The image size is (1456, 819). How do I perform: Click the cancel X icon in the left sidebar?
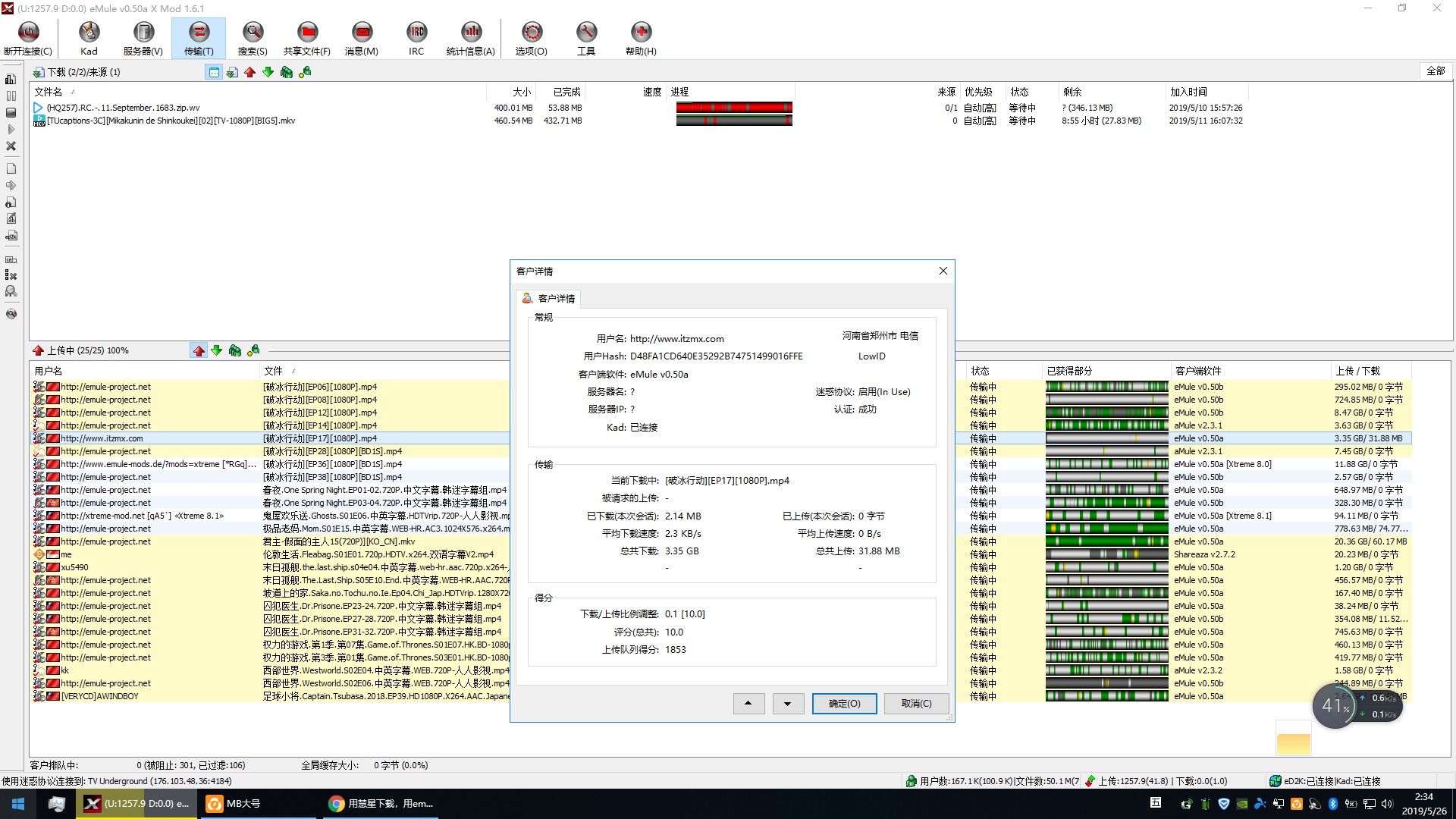click(x=11, y=146)
